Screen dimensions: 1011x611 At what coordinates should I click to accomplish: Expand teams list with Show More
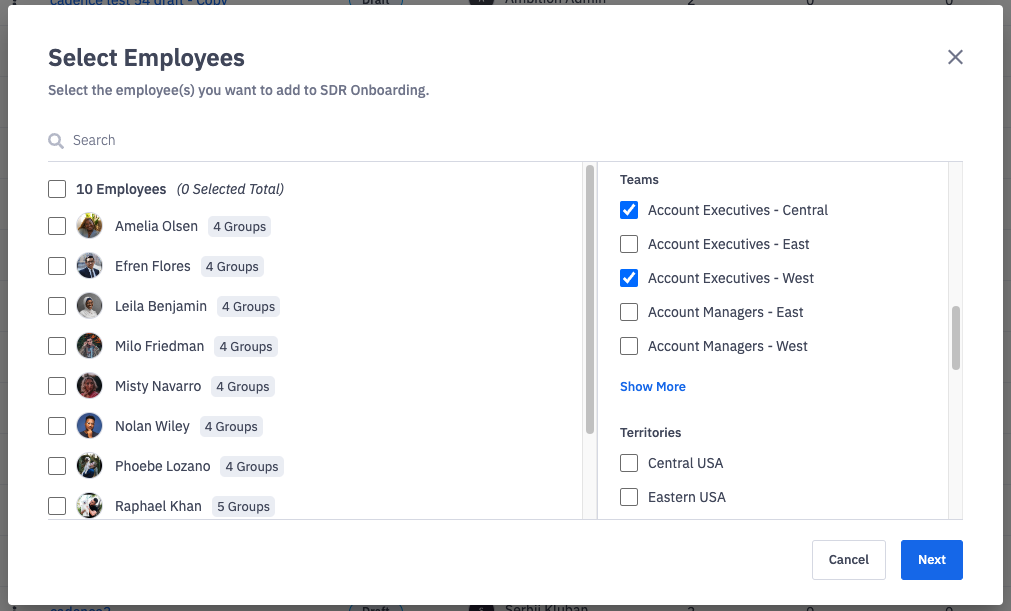(x=652, y=387)
